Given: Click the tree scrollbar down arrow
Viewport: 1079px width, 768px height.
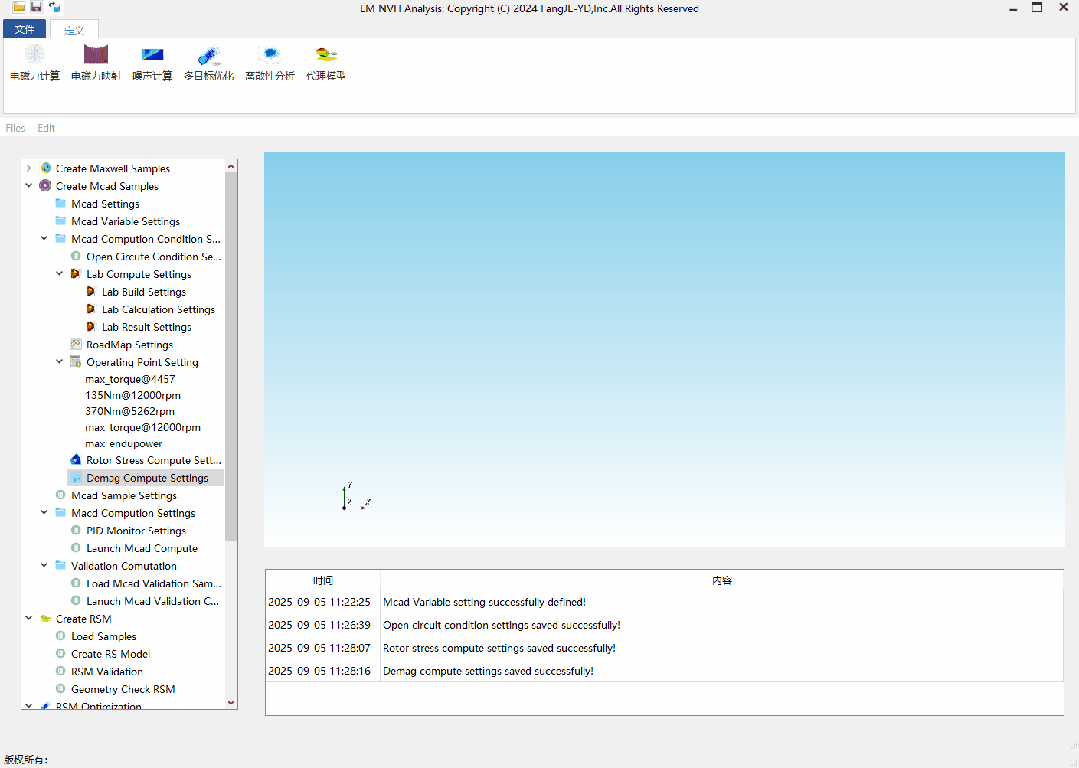Looking at the screenshot, I should pyautogui.click(x=232, y=702).
